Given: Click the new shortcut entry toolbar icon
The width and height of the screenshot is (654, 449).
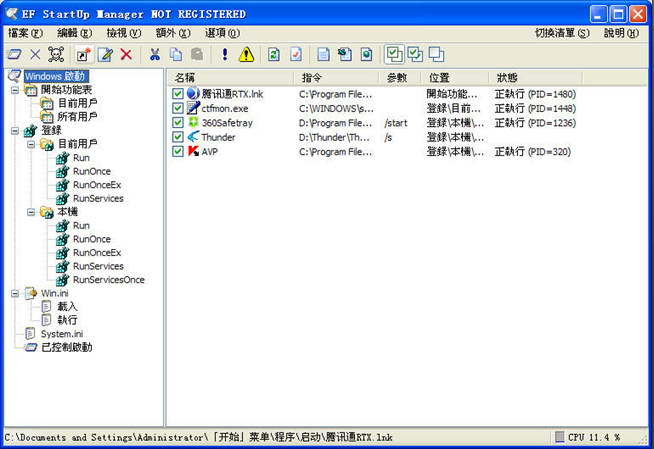Looking at the screenshot, I should (83, 55).
